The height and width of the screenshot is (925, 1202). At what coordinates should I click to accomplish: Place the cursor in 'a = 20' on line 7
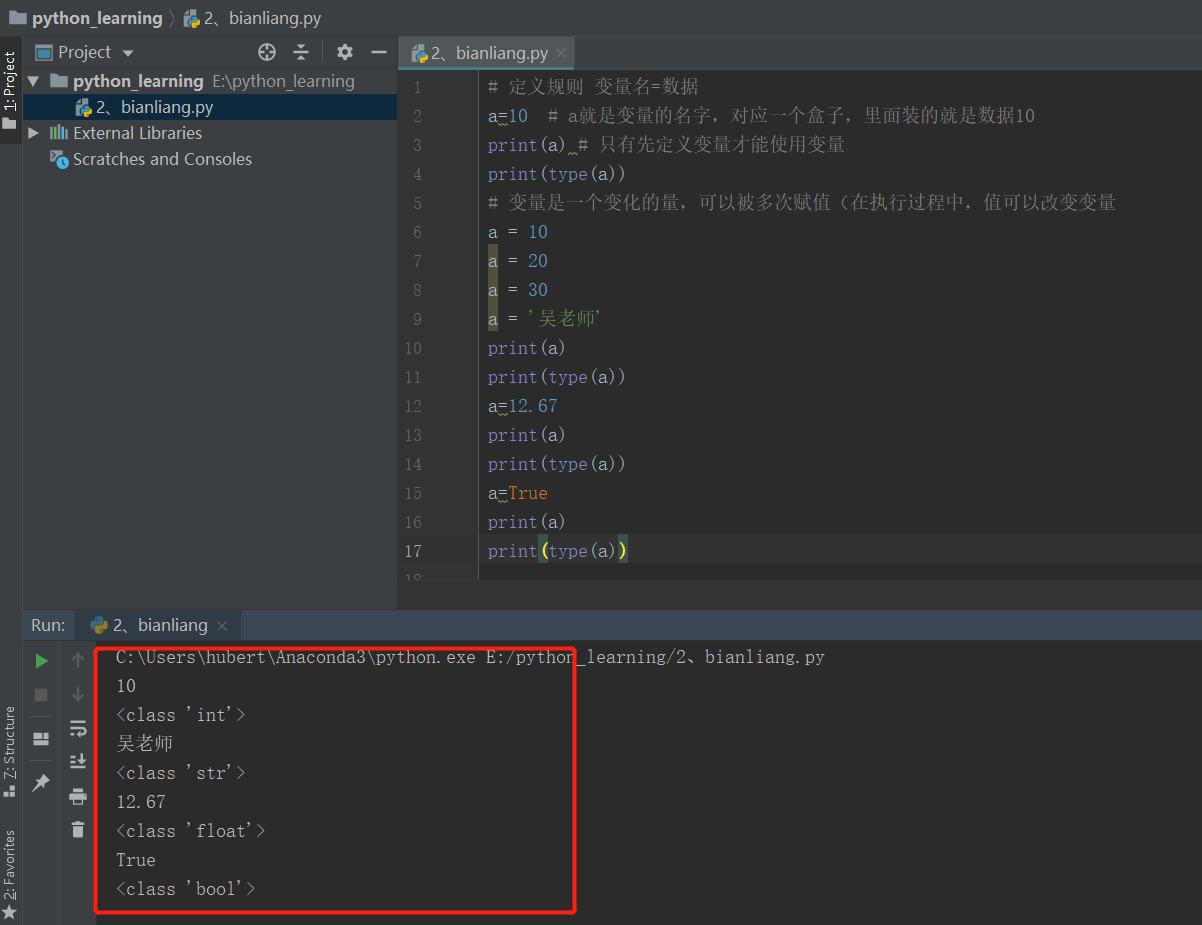(518, 261)
